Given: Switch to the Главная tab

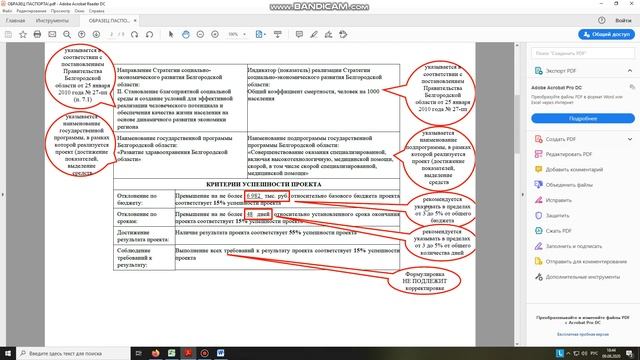Looking at the screenshot, I should pos(16,20).
